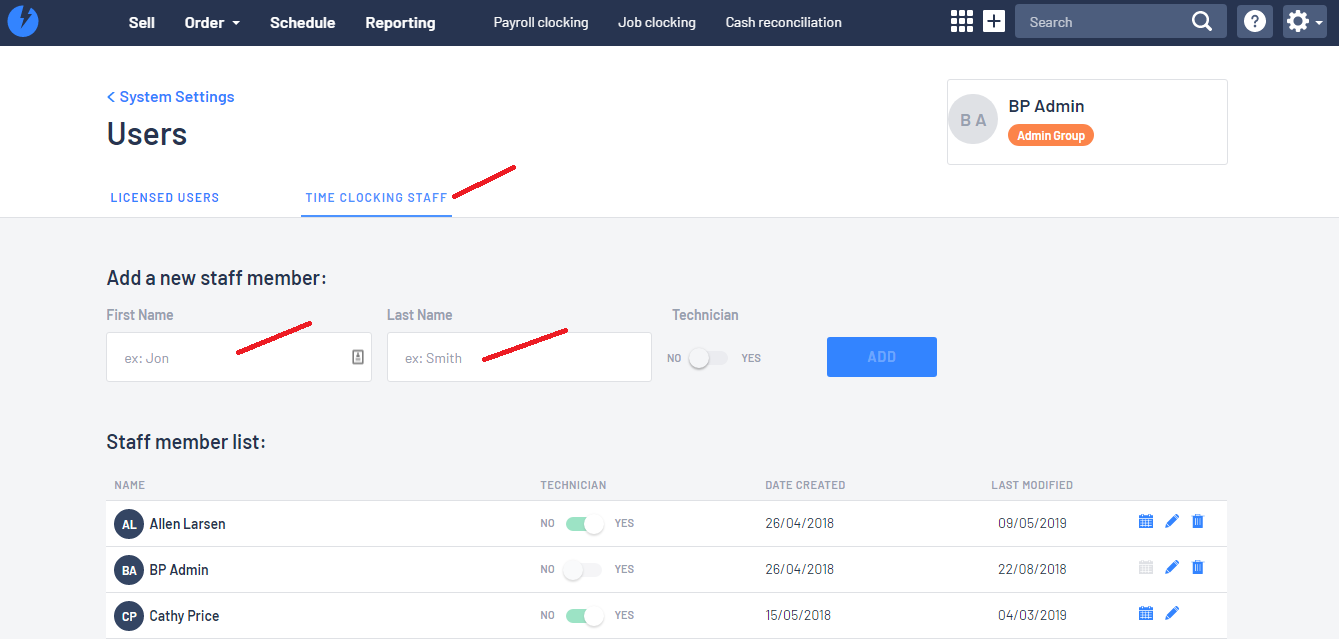Click the First Name input field

(x=239, y=357)
